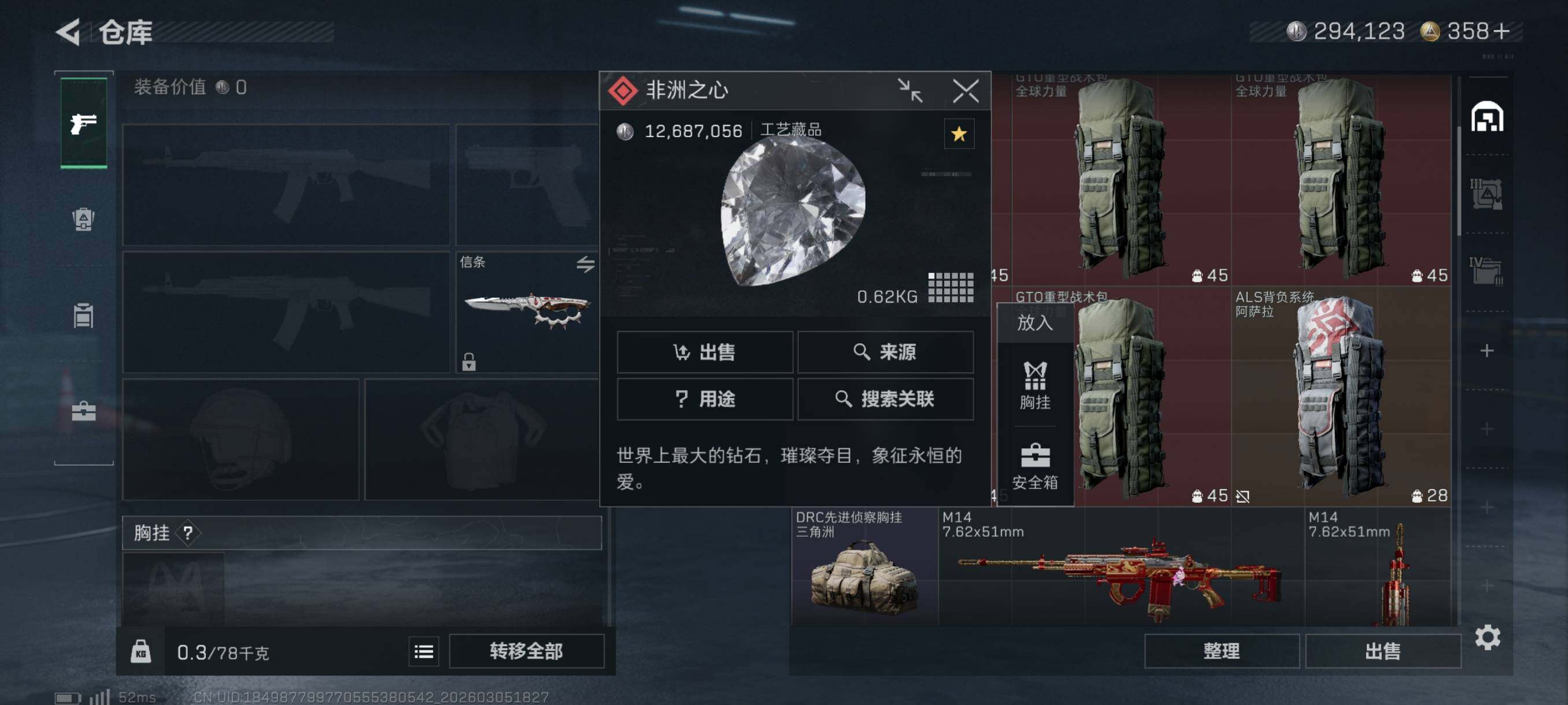Open the list view icon beside 转移全部
The image size is (1568, 705).
pyautogui.click(x=424, y=651)
